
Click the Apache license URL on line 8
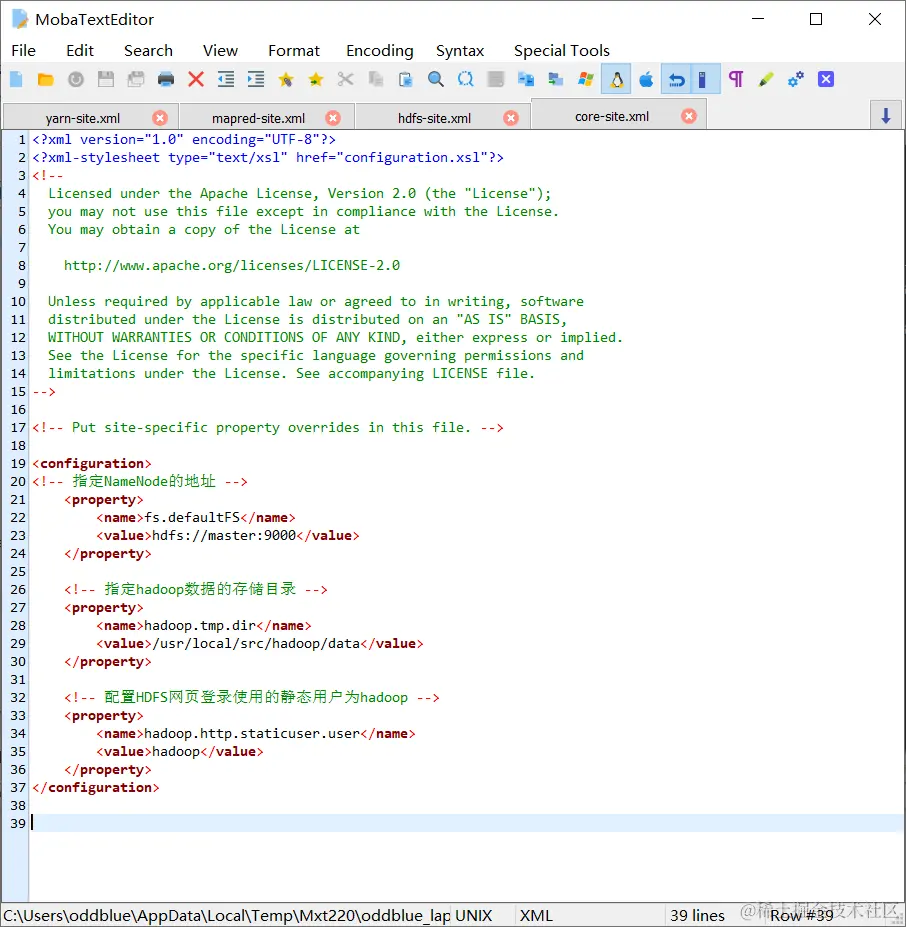tap(232, 265)
